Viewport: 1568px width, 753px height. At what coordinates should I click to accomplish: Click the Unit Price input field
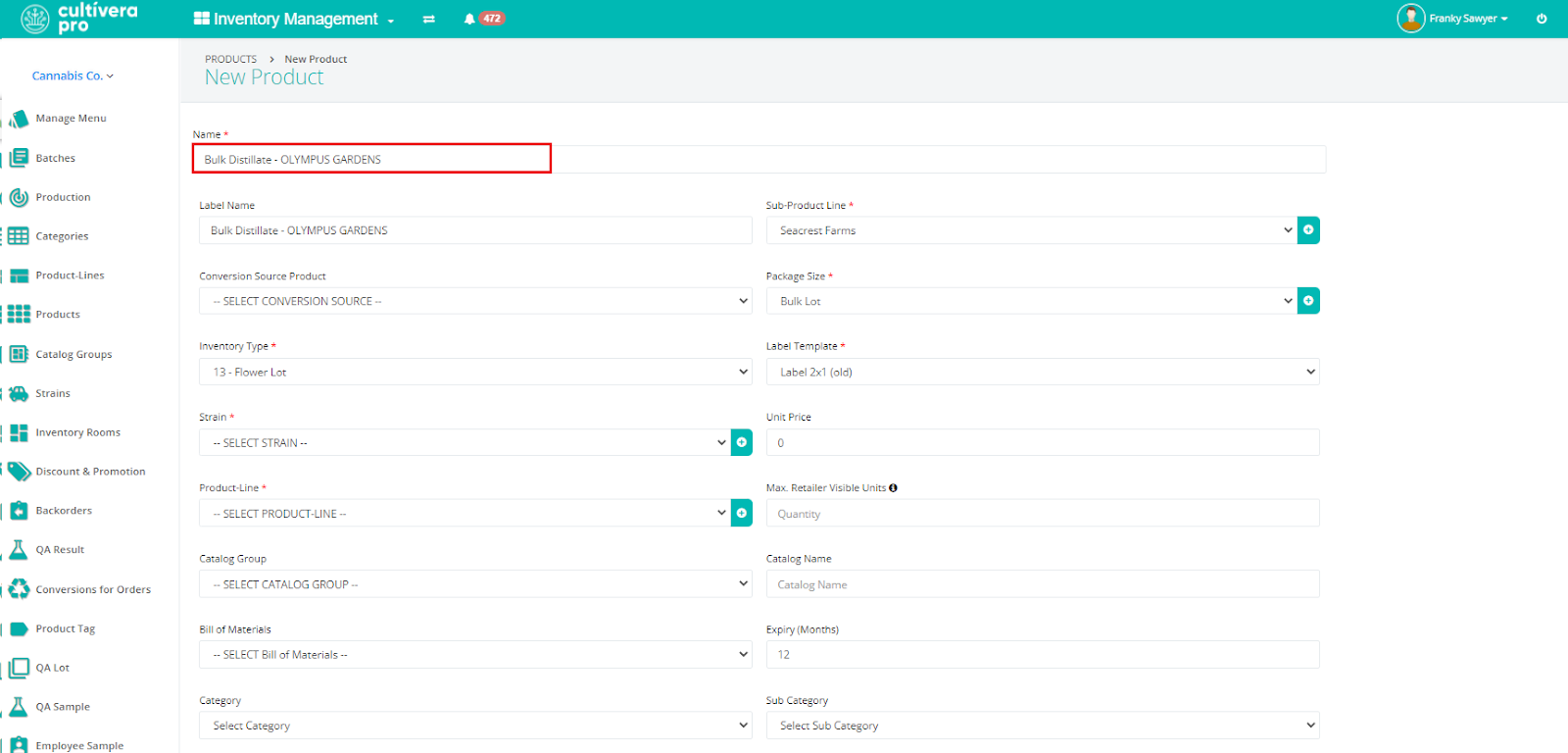click(1043, 442)
